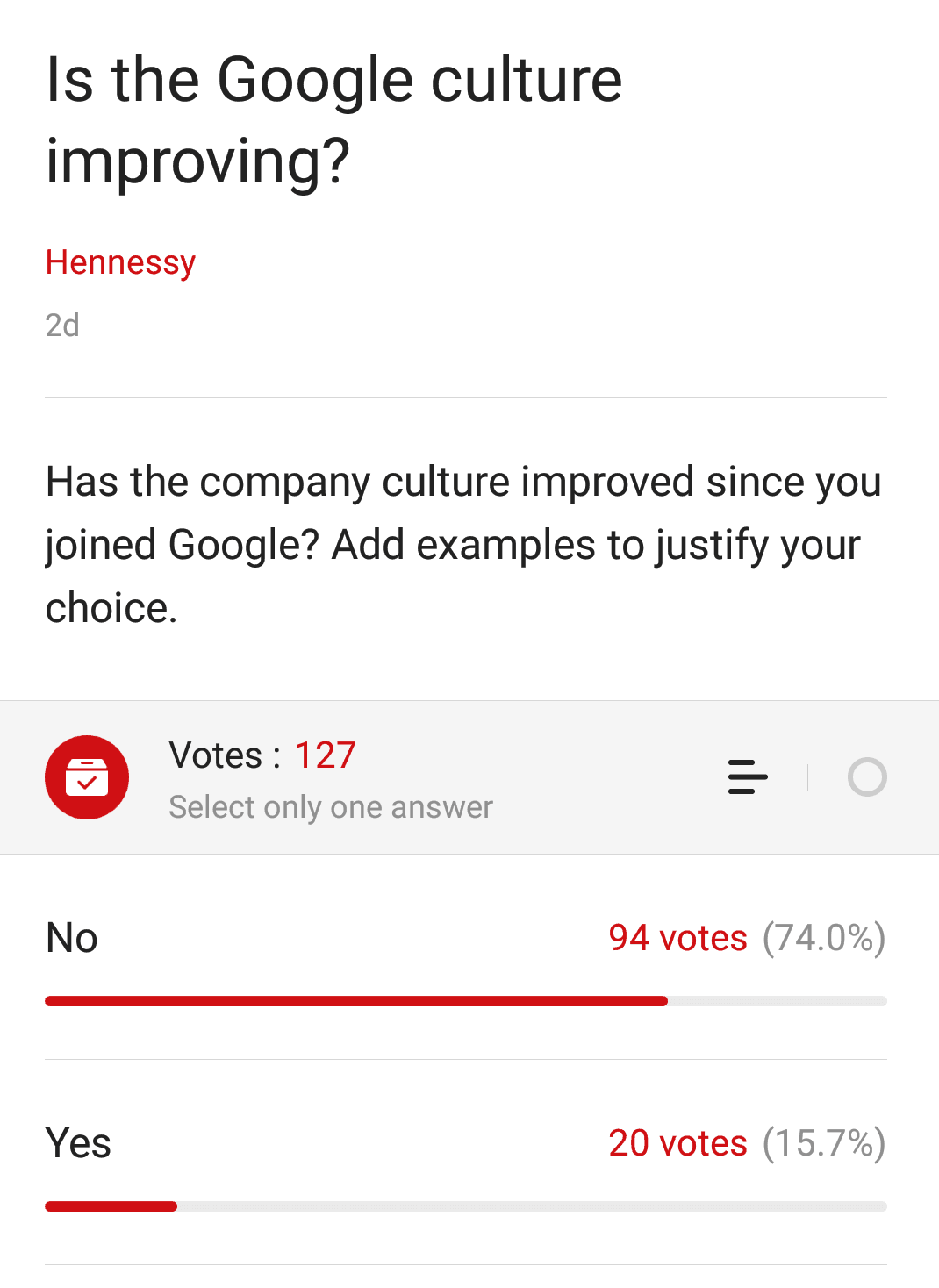Viewport: 939px width, 1288px height.
Task: Tap the 74.0% percentage label
Action: click(824, 938)
